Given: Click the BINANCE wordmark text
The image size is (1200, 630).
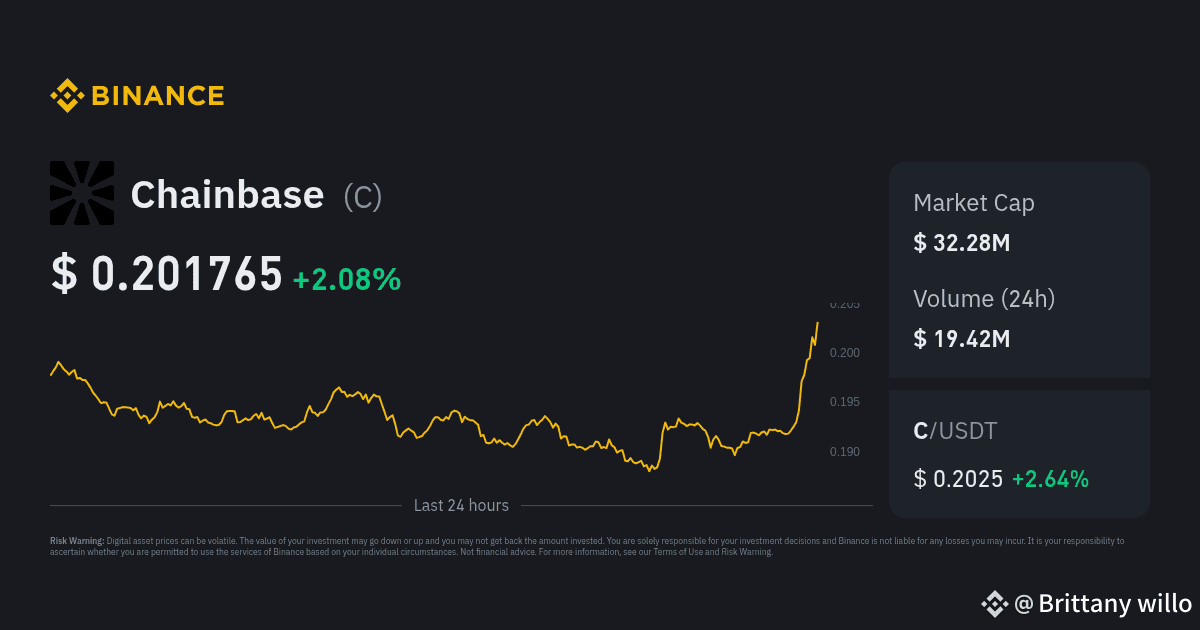Looking at the screenshot, I should (158, 96).
